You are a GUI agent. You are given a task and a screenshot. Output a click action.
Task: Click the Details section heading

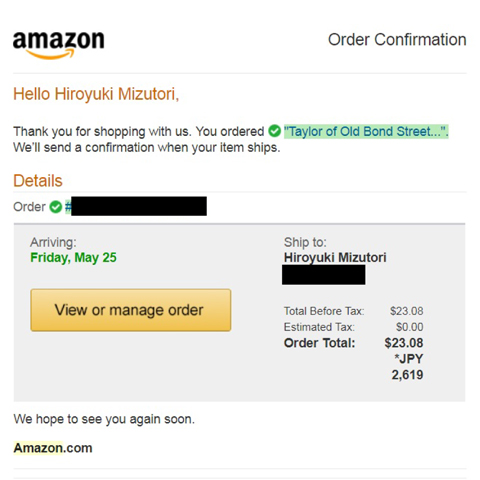[x=38, y=181]
